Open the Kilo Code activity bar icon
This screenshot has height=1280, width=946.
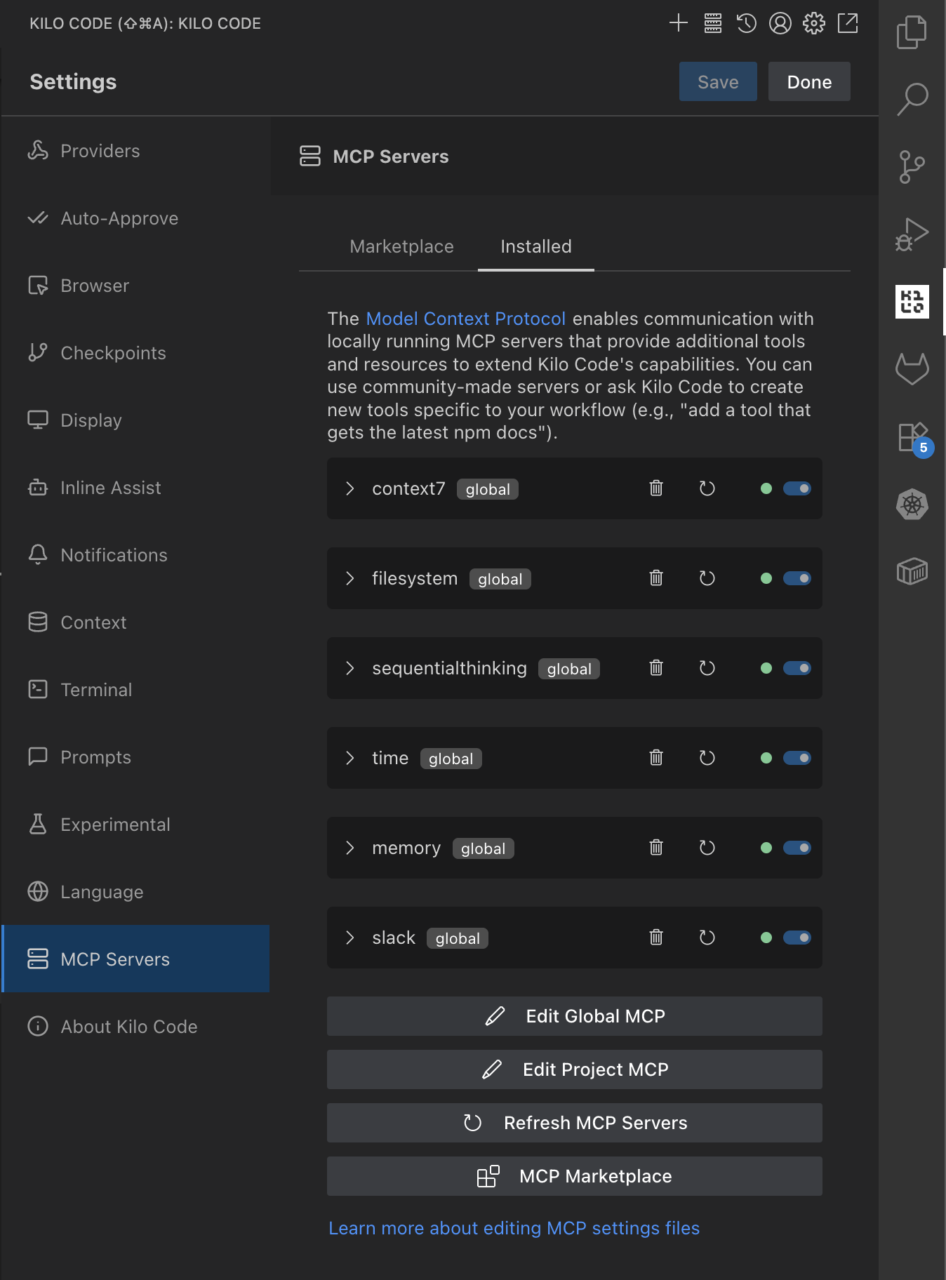[x=911, y=301]
